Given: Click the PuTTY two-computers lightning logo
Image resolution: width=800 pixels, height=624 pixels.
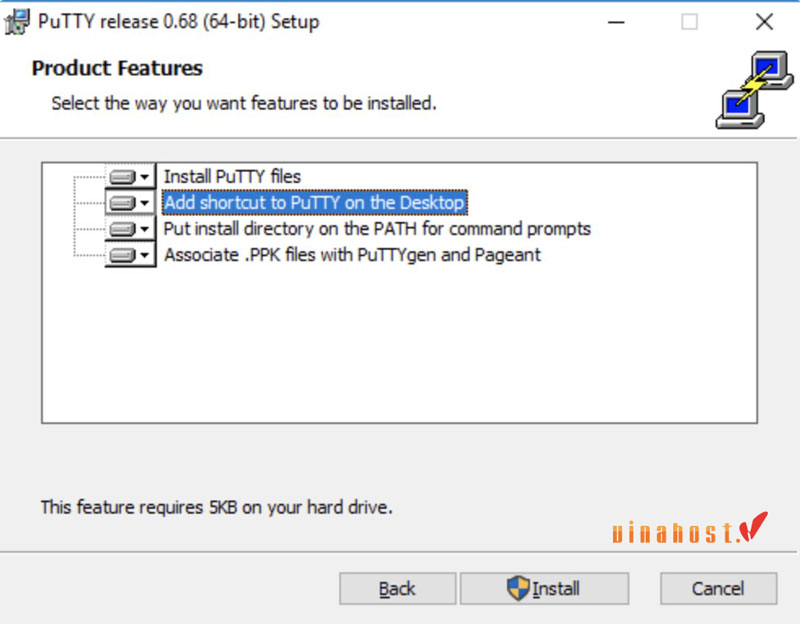Looking at the screenshot, I should click(x=755, y=90).
